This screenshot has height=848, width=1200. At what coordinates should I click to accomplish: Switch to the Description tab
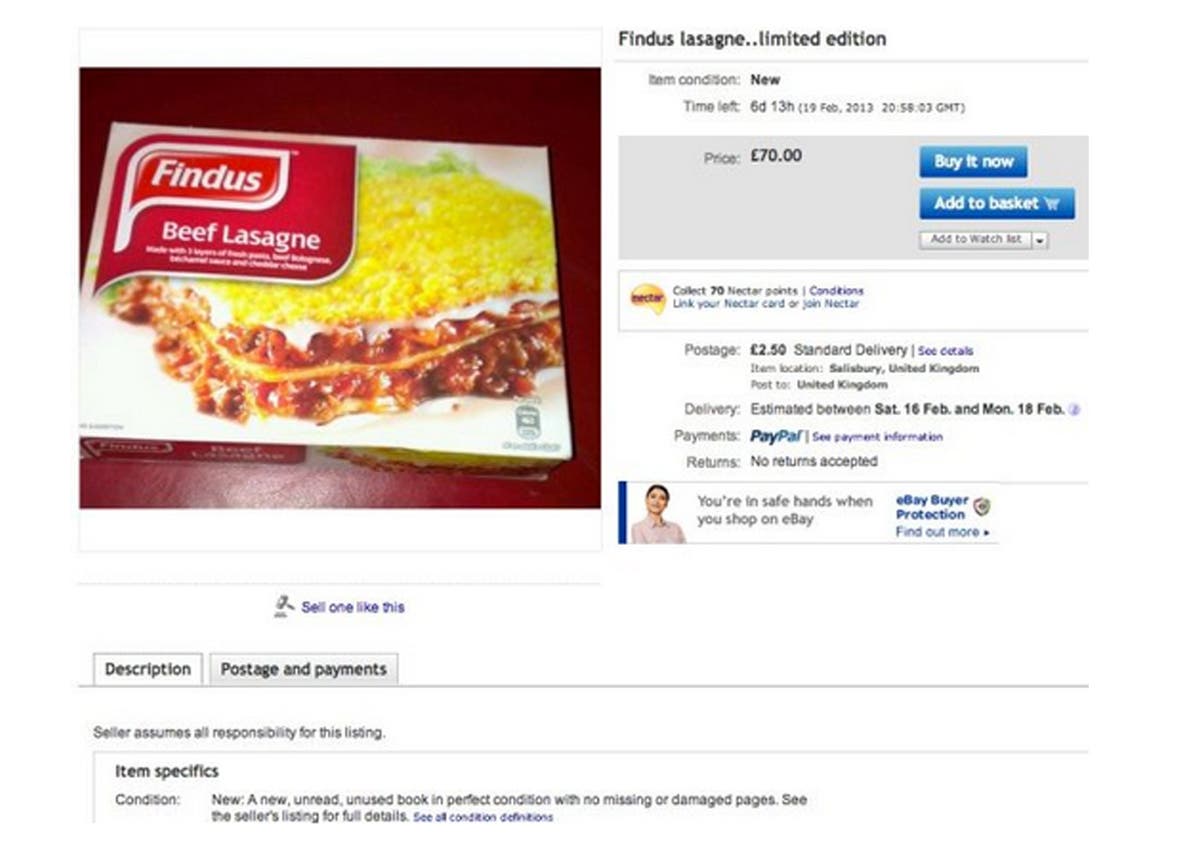coord(147,669)
